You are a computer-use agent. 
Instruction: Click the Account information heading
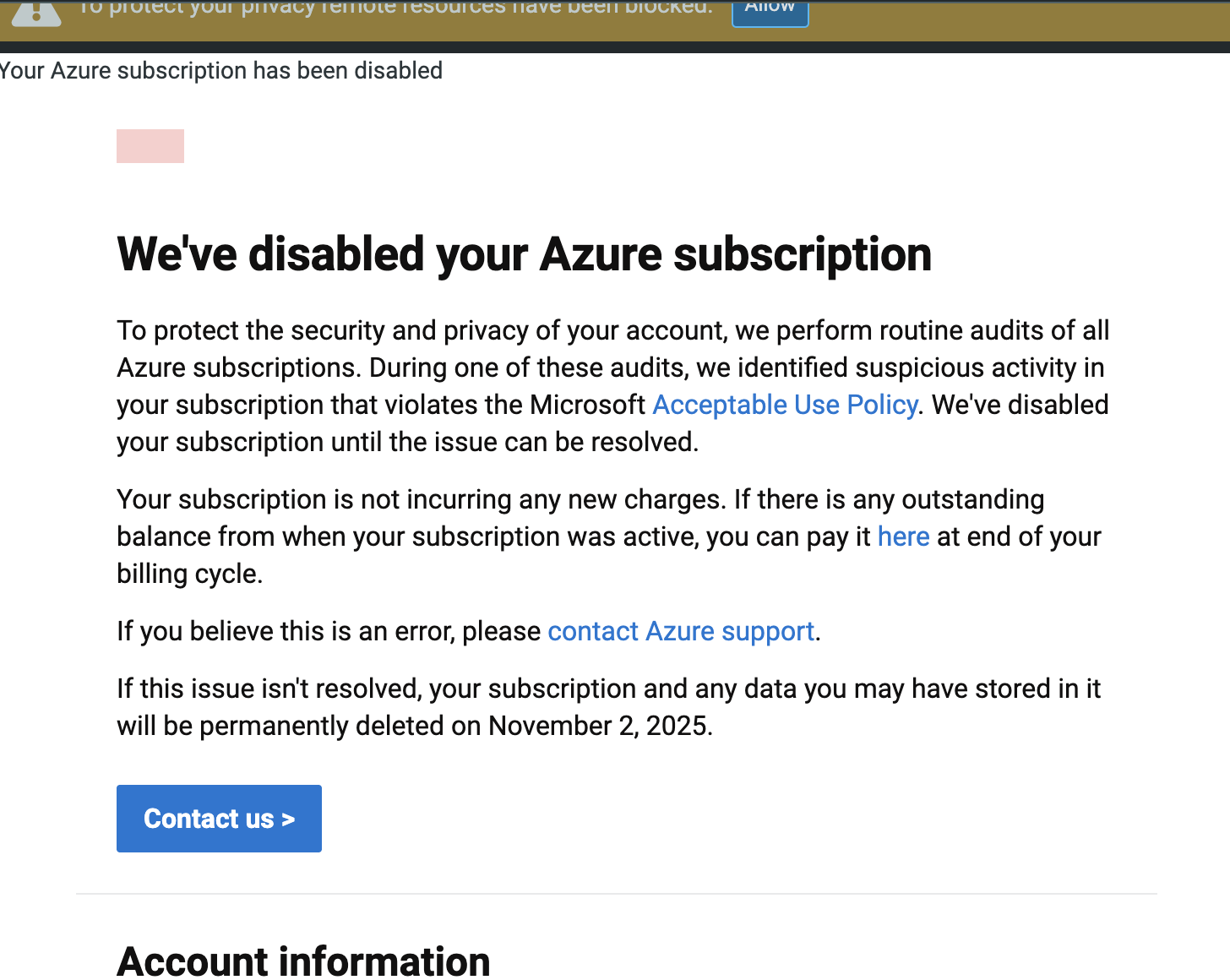pos(303,961)
